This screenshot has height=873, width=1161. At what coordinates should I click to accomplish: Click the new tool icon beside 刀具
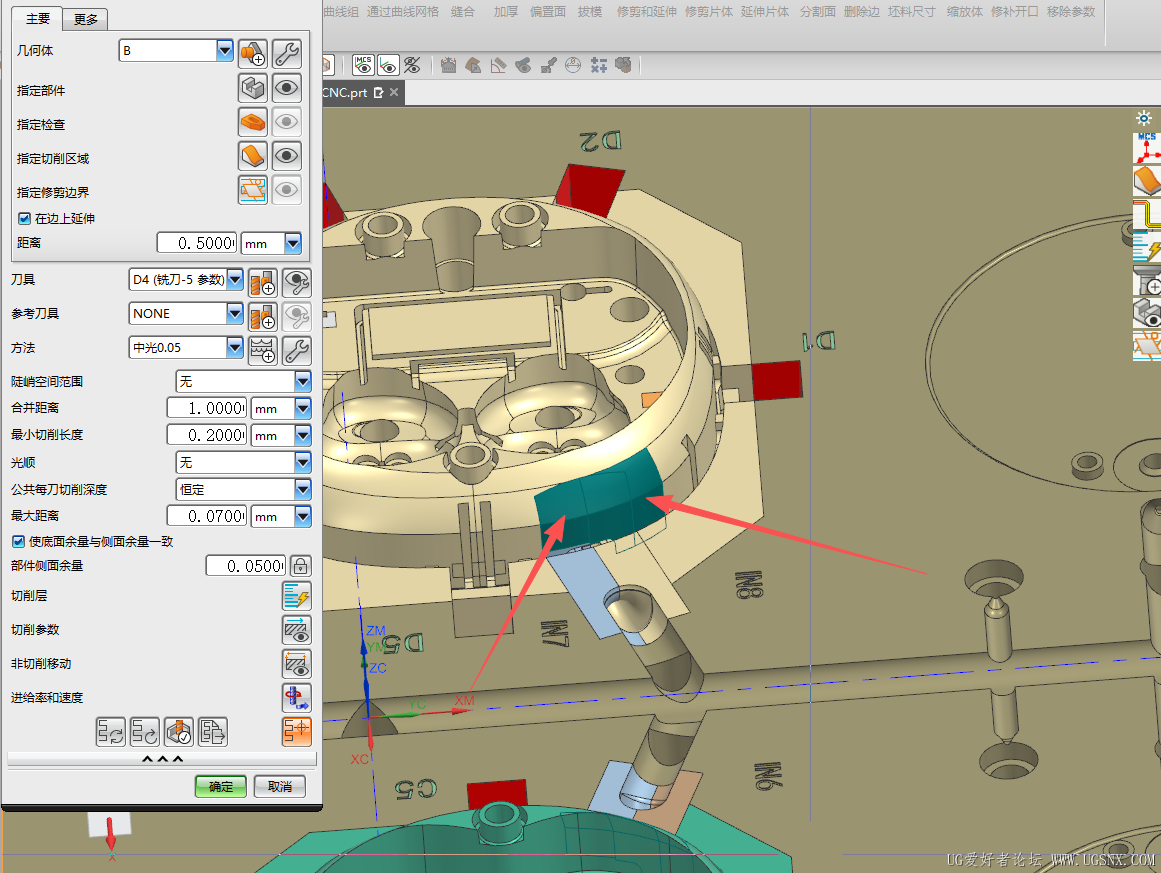(263, 282)
